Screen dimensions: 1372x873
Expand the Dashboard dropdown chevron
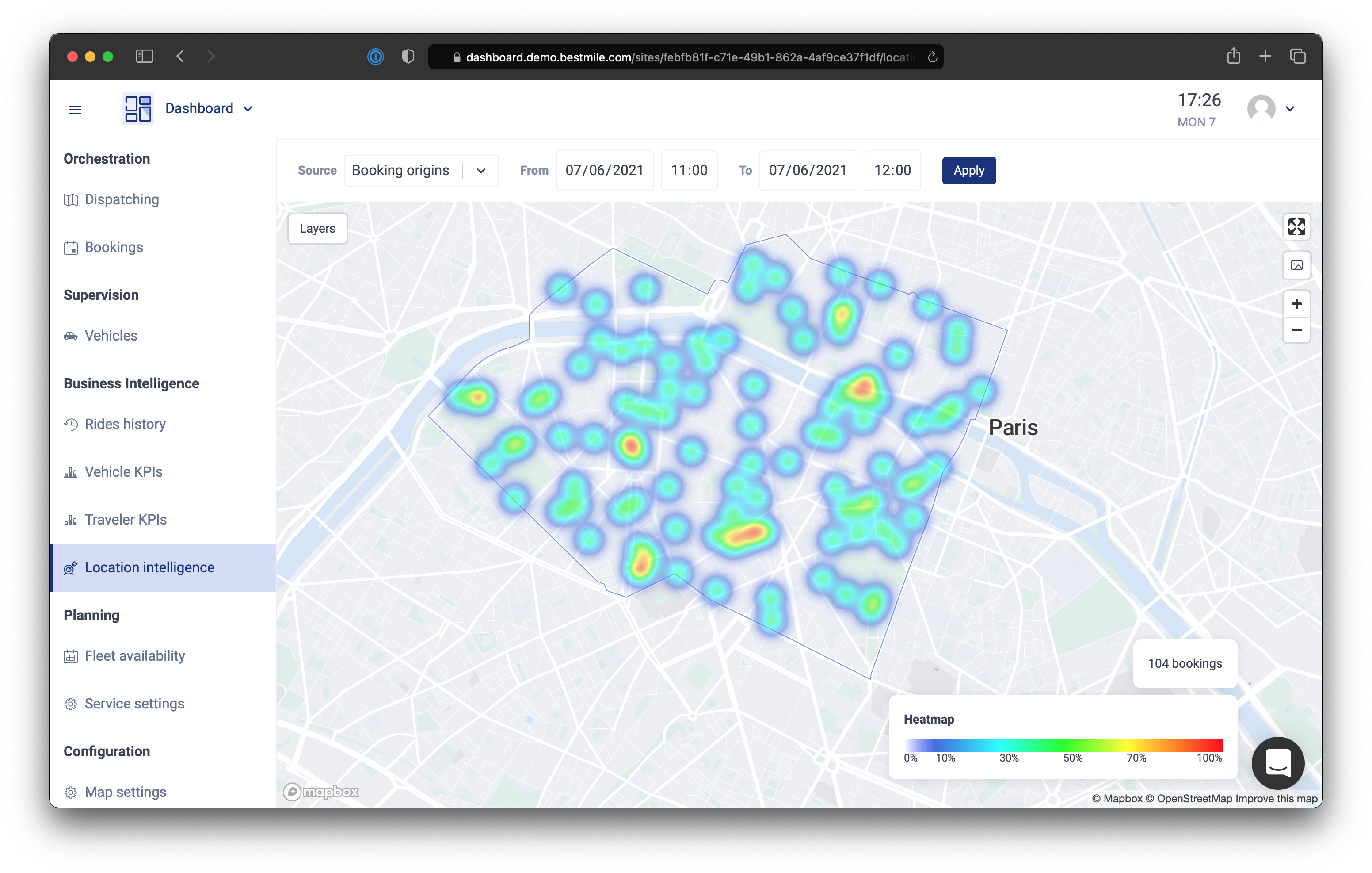point(248,109)
